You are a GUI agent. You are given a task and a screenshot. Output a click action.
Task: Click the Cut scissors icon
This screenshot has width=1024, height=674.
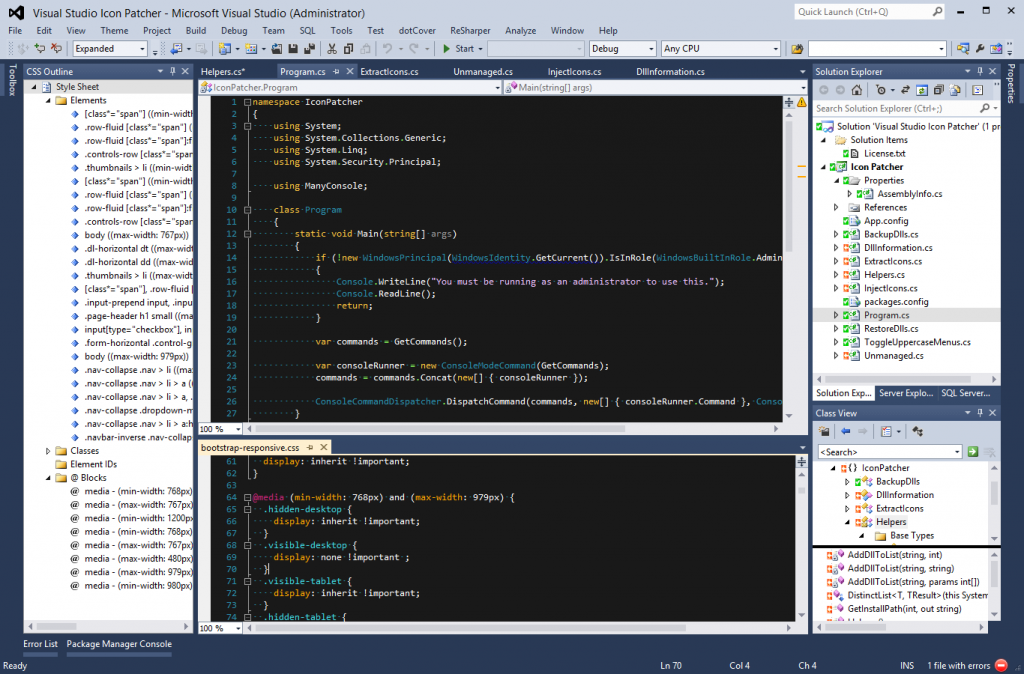[x=332, y=48]
